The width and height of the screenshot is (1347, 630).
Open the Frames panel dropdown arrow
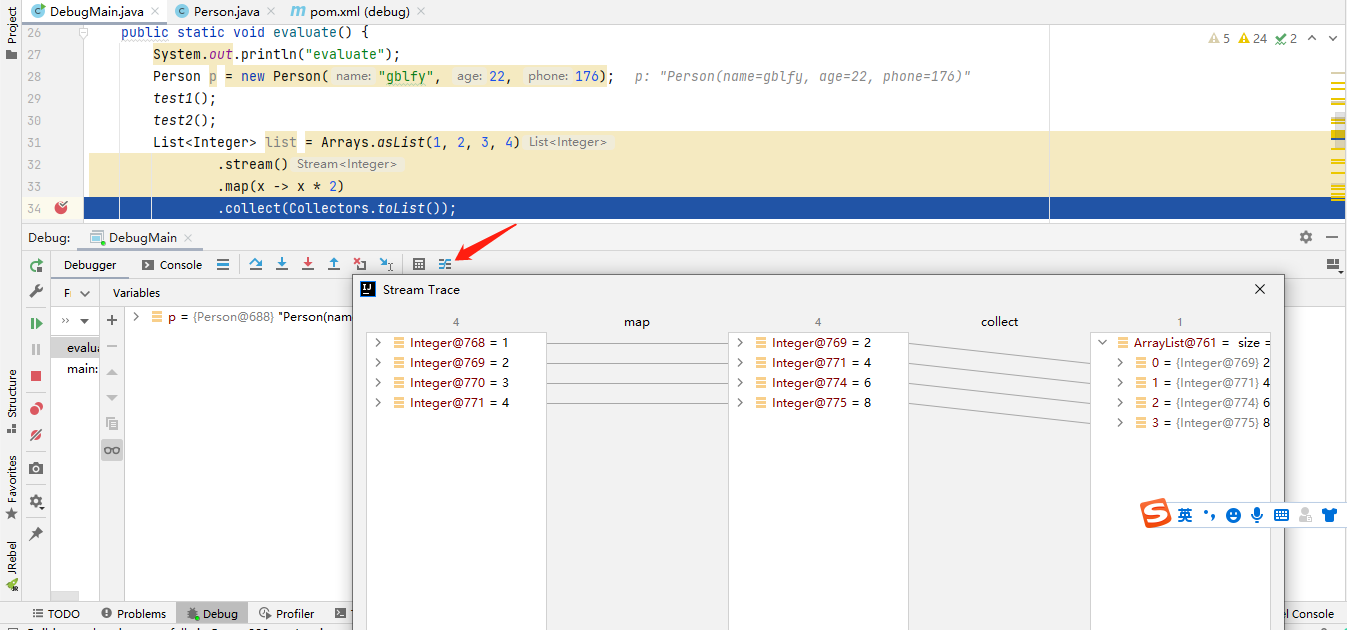pos(85,293)
